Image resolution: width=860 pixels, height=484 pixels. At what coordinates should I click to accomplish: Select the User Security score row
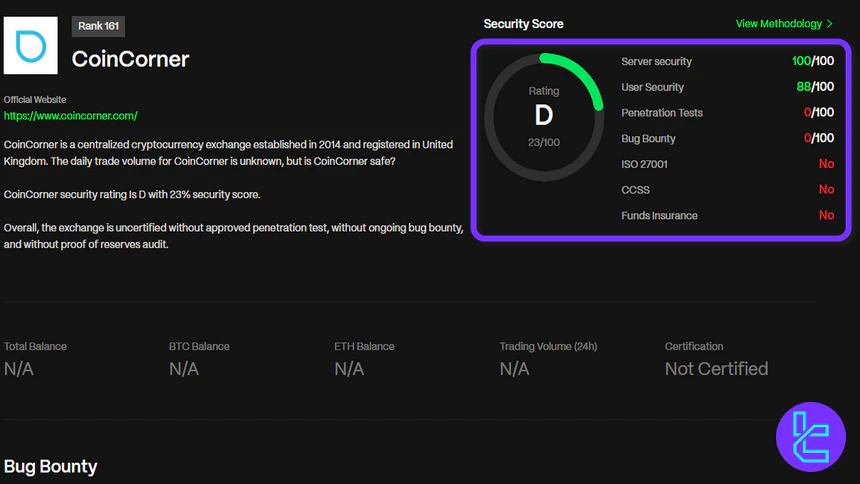(x=727, y=87)
